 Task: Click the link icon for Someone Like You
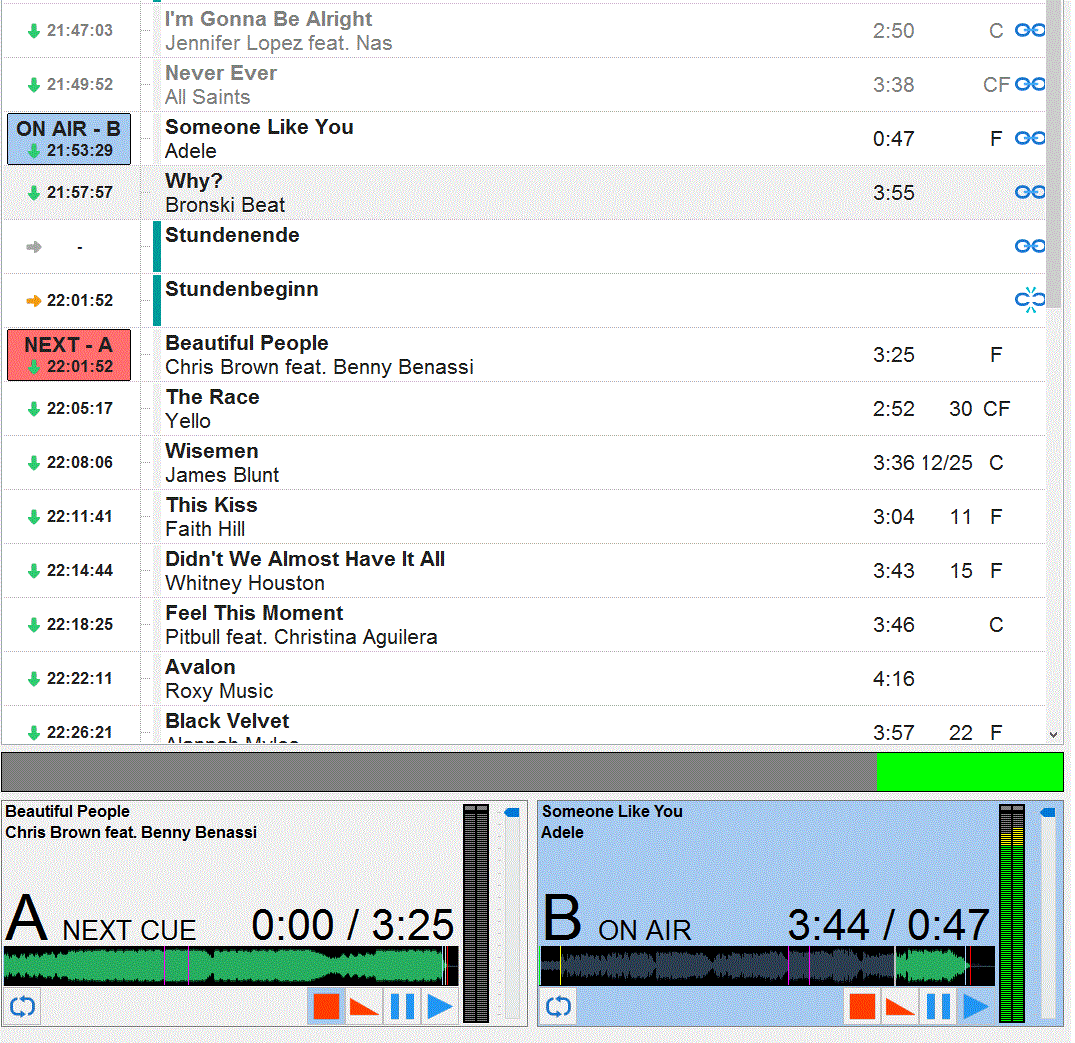[1029, 138]
